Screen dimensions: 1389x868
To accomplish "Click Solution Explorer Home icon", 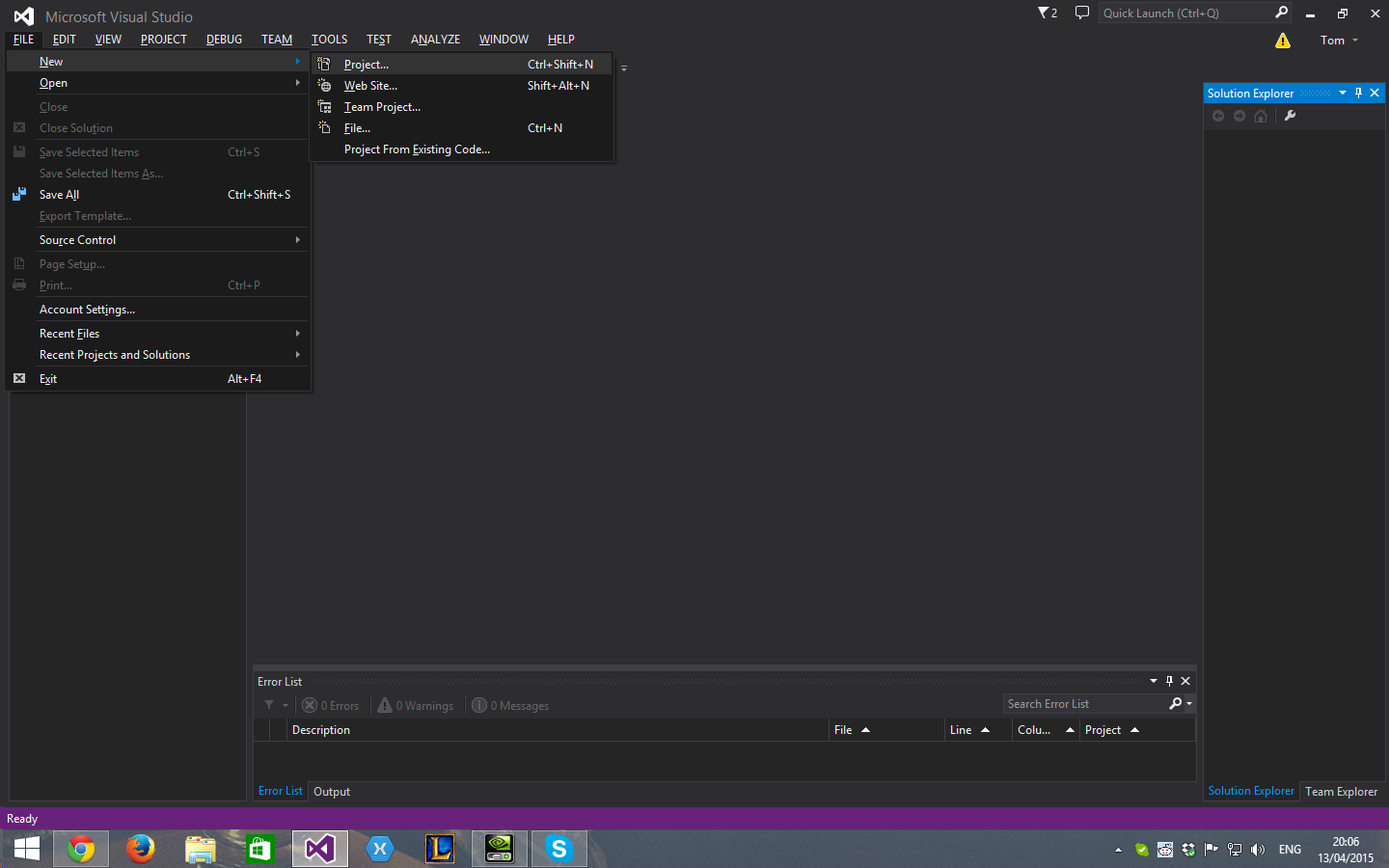I will 1261,116.
